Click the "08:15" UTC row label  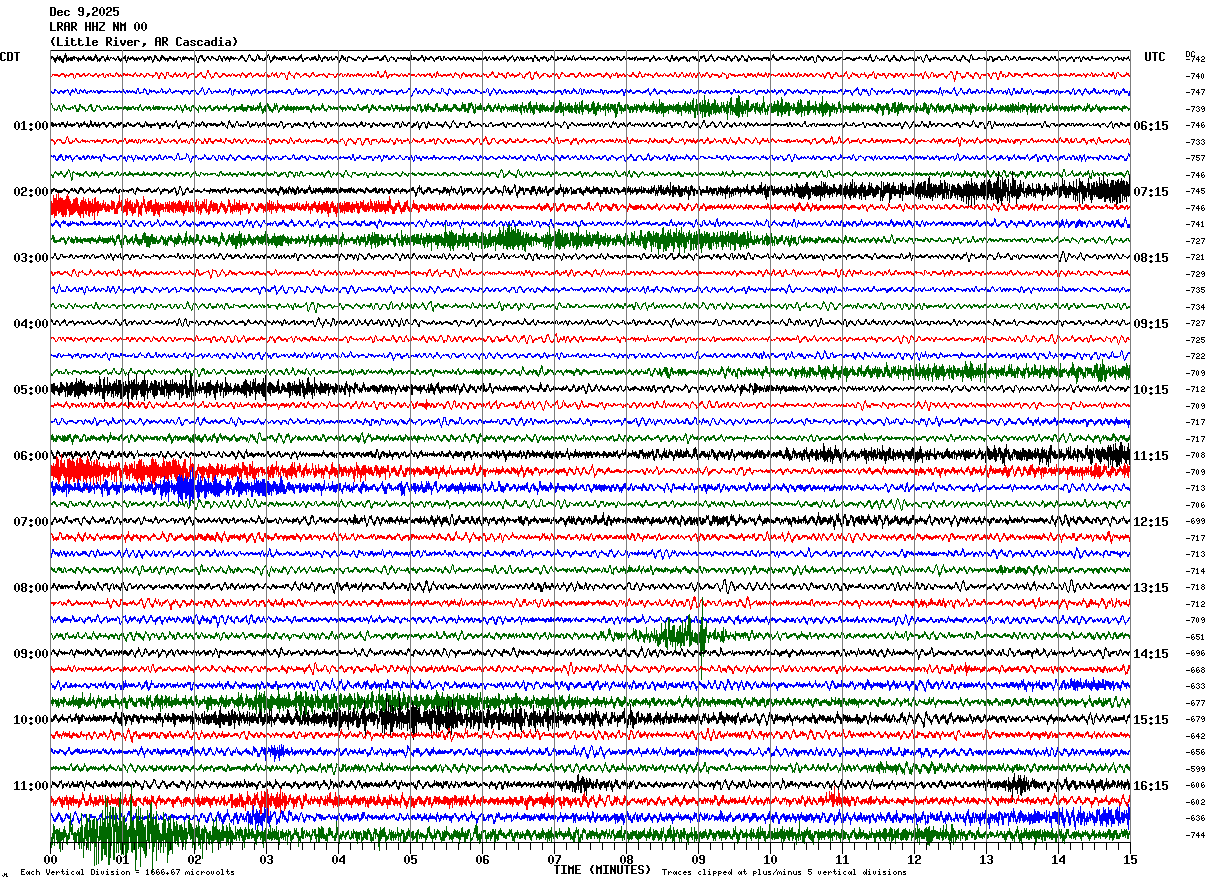click(1151, 258)
